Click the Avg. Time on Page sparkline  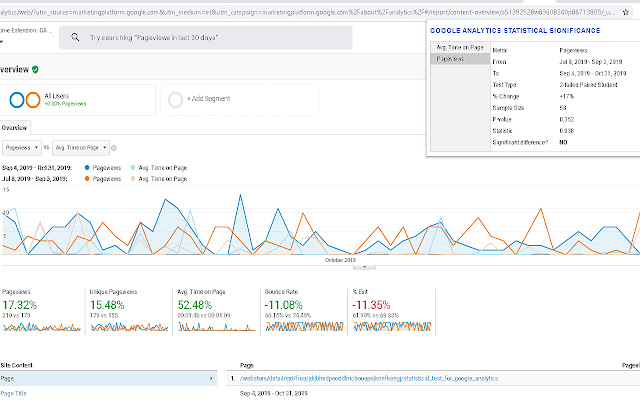tap(217, 327)
